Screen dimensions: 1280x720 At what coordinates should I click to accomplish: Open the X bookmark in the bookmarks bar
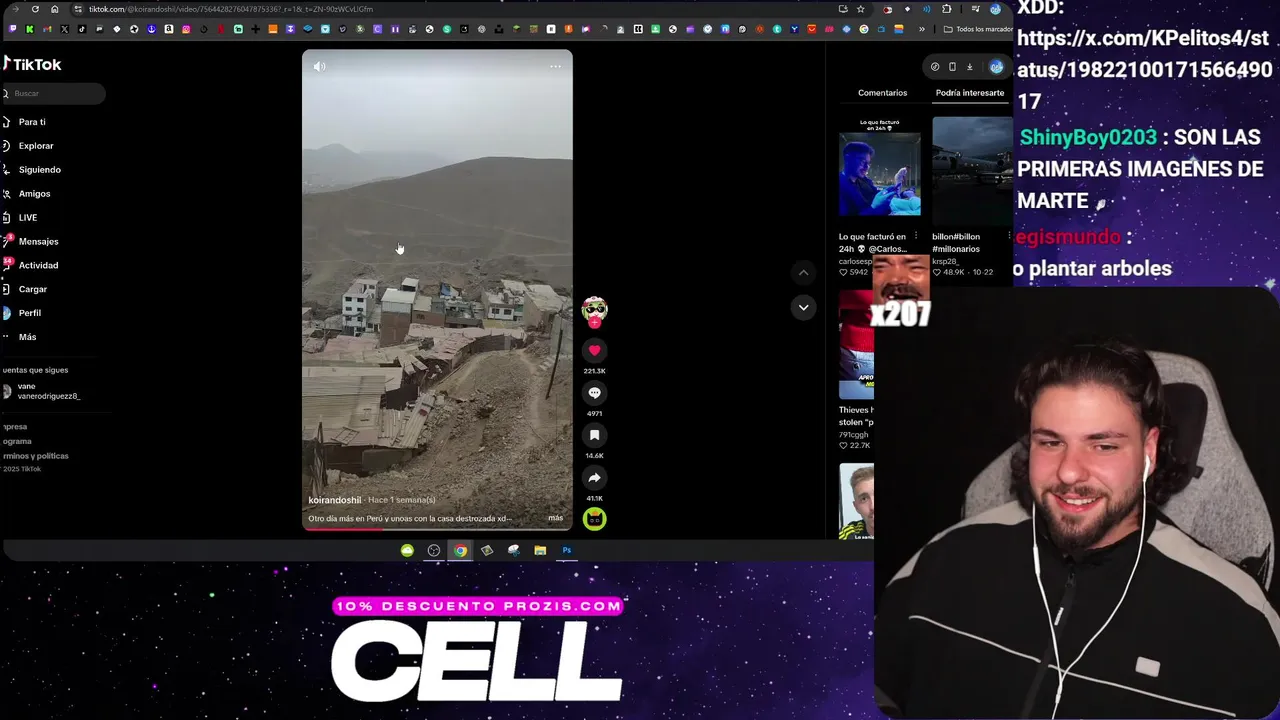click(x=65, y=29)
